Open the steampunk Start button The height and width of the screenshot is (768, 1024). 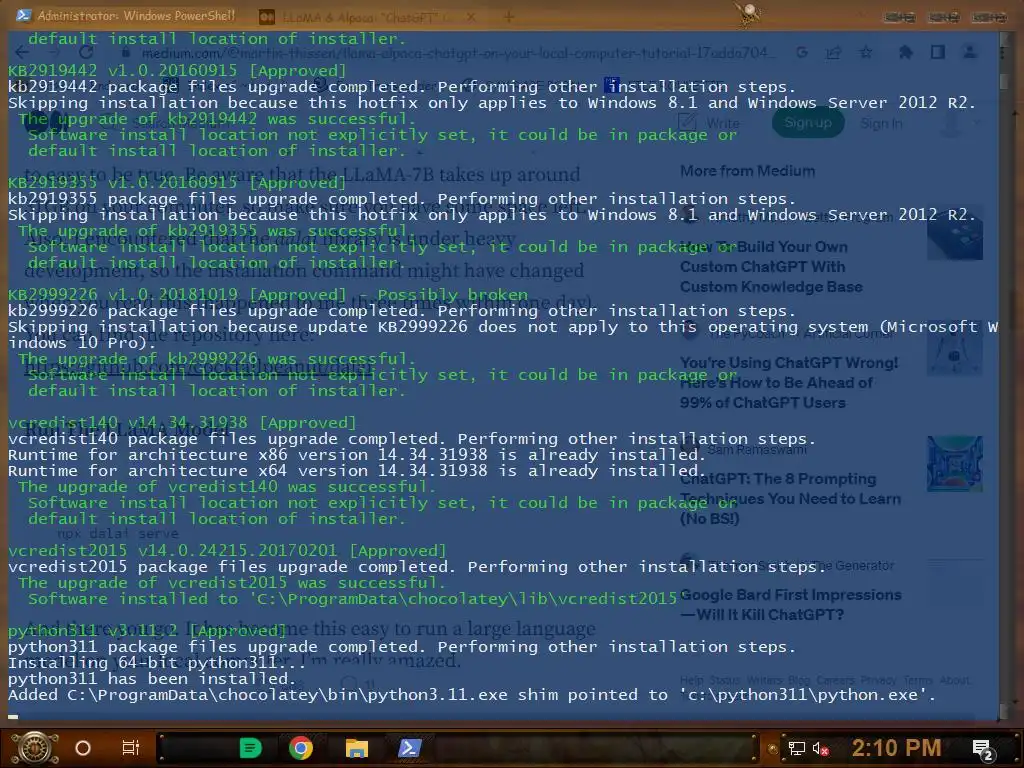pos(34,748)
